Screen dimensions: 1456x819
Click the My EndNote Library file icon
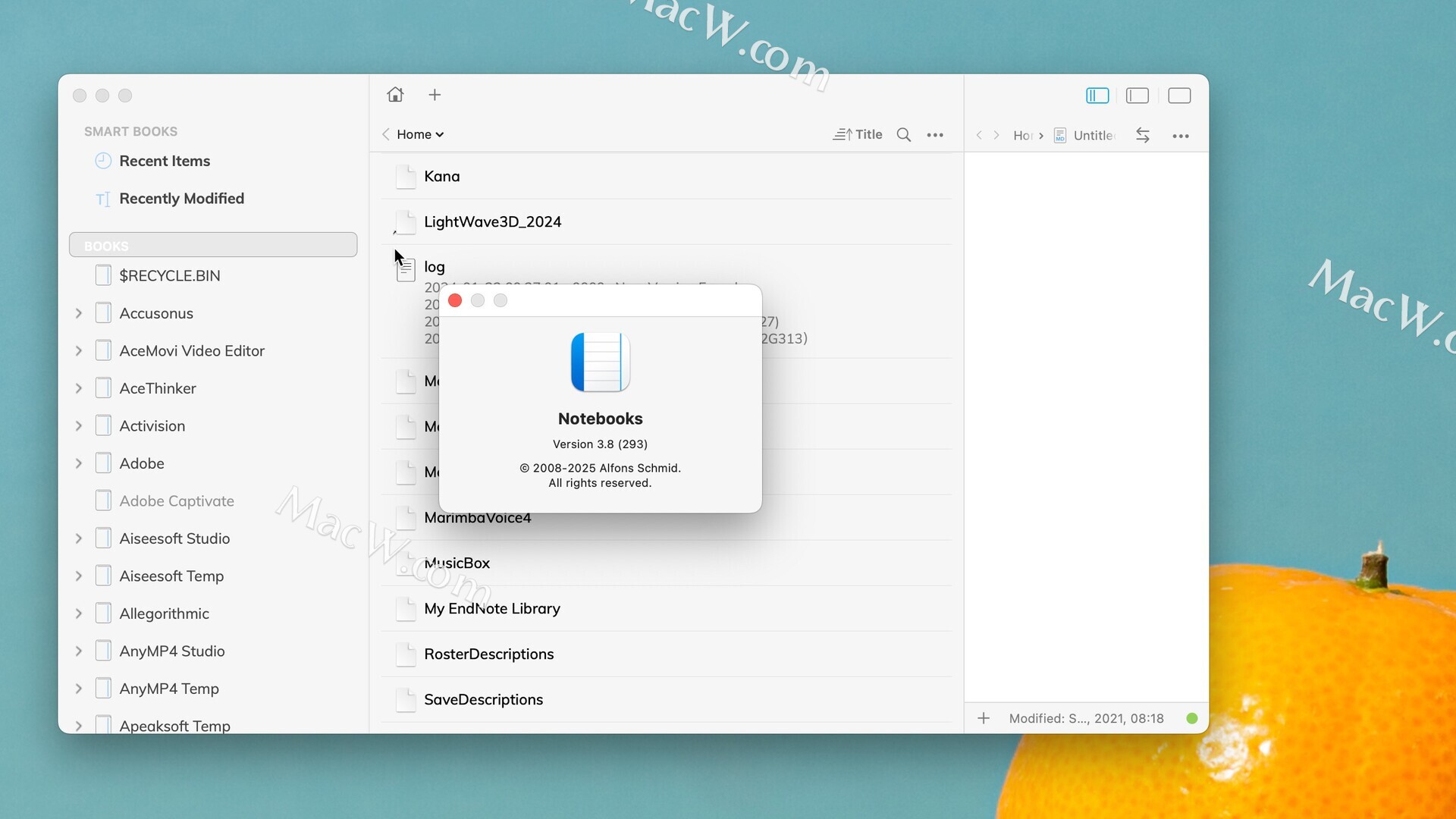coord(406,608)
